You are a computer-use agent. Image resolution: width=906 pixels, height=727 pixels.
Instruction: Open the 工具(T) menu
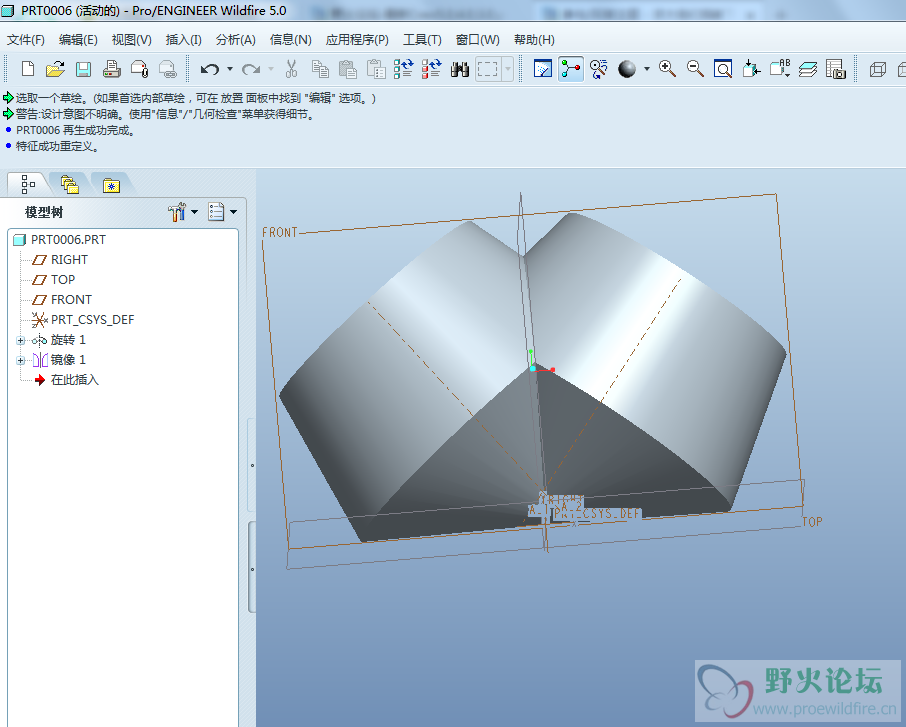(422, 40)
